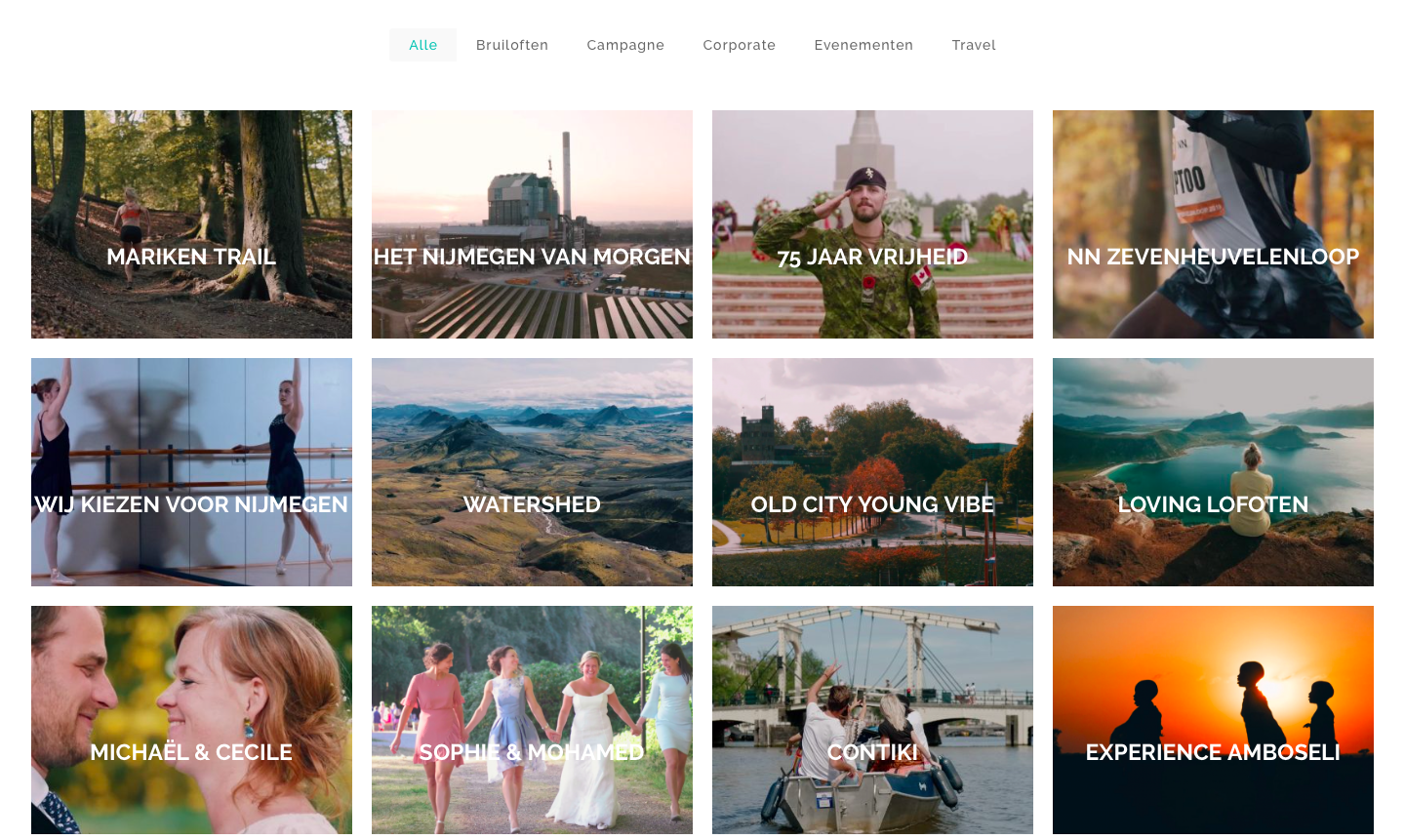Screen dimensions: 1405x840
Task: Choose the Travel filter
Action: 973,45
